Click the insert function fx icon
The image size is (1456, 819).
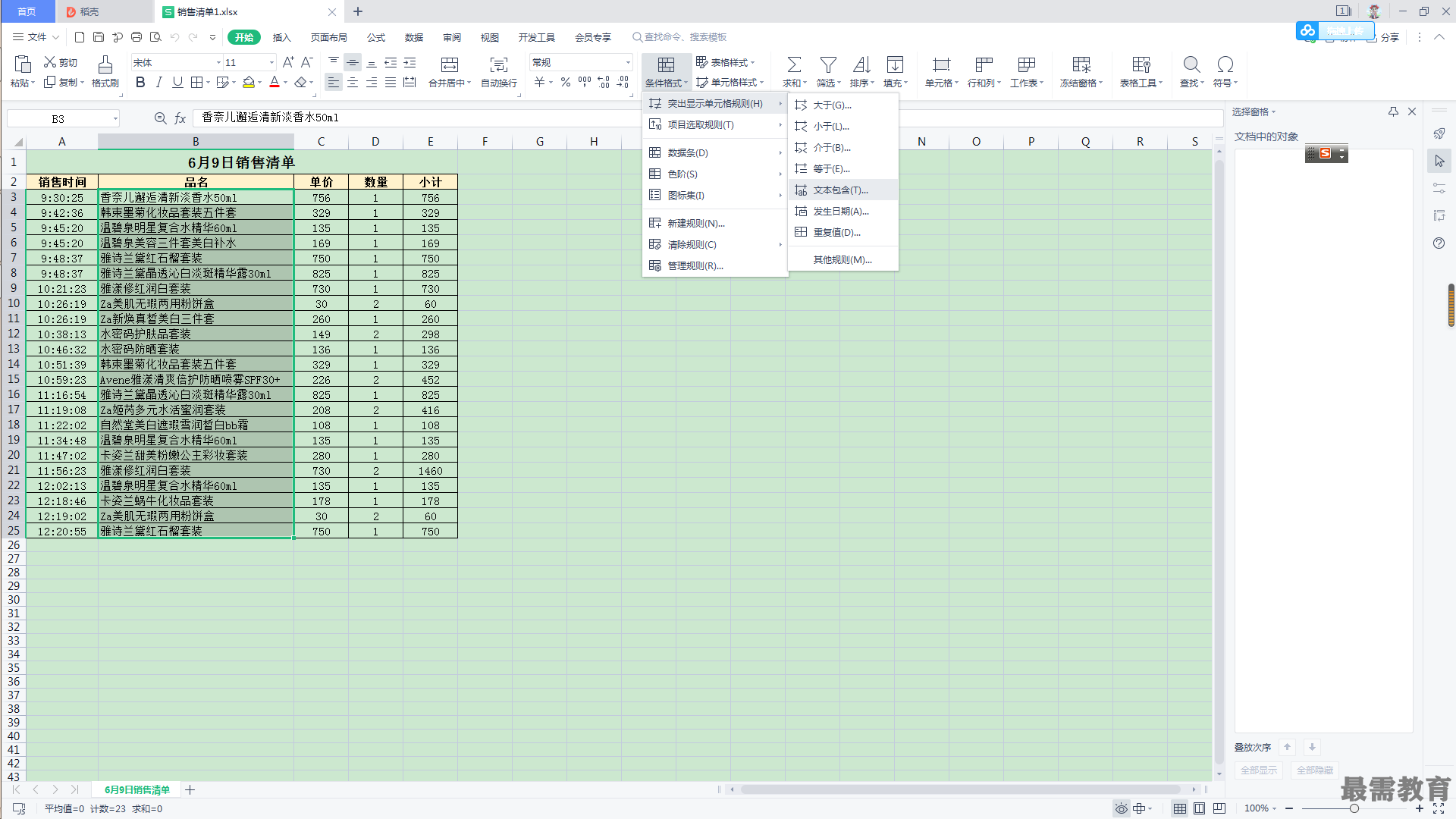(180, 118)
